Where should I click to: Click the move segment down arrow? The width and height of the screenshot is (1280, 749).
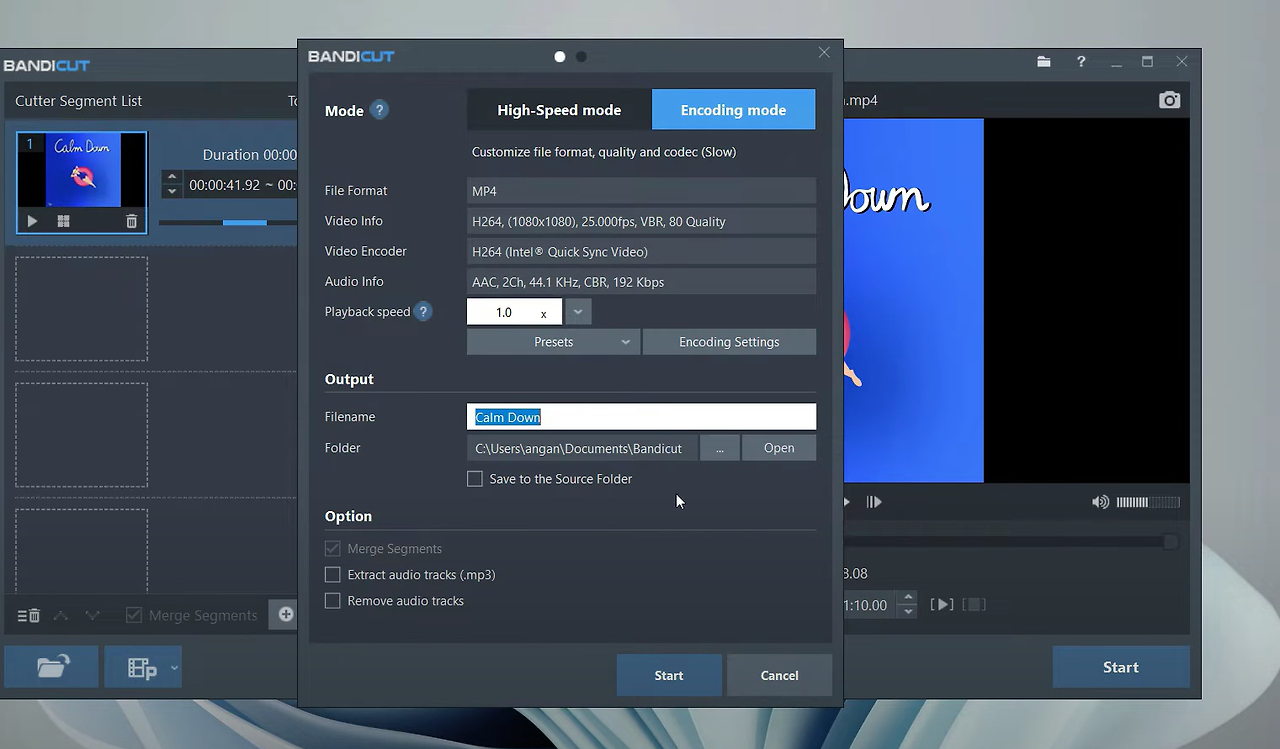pos(93,615)
